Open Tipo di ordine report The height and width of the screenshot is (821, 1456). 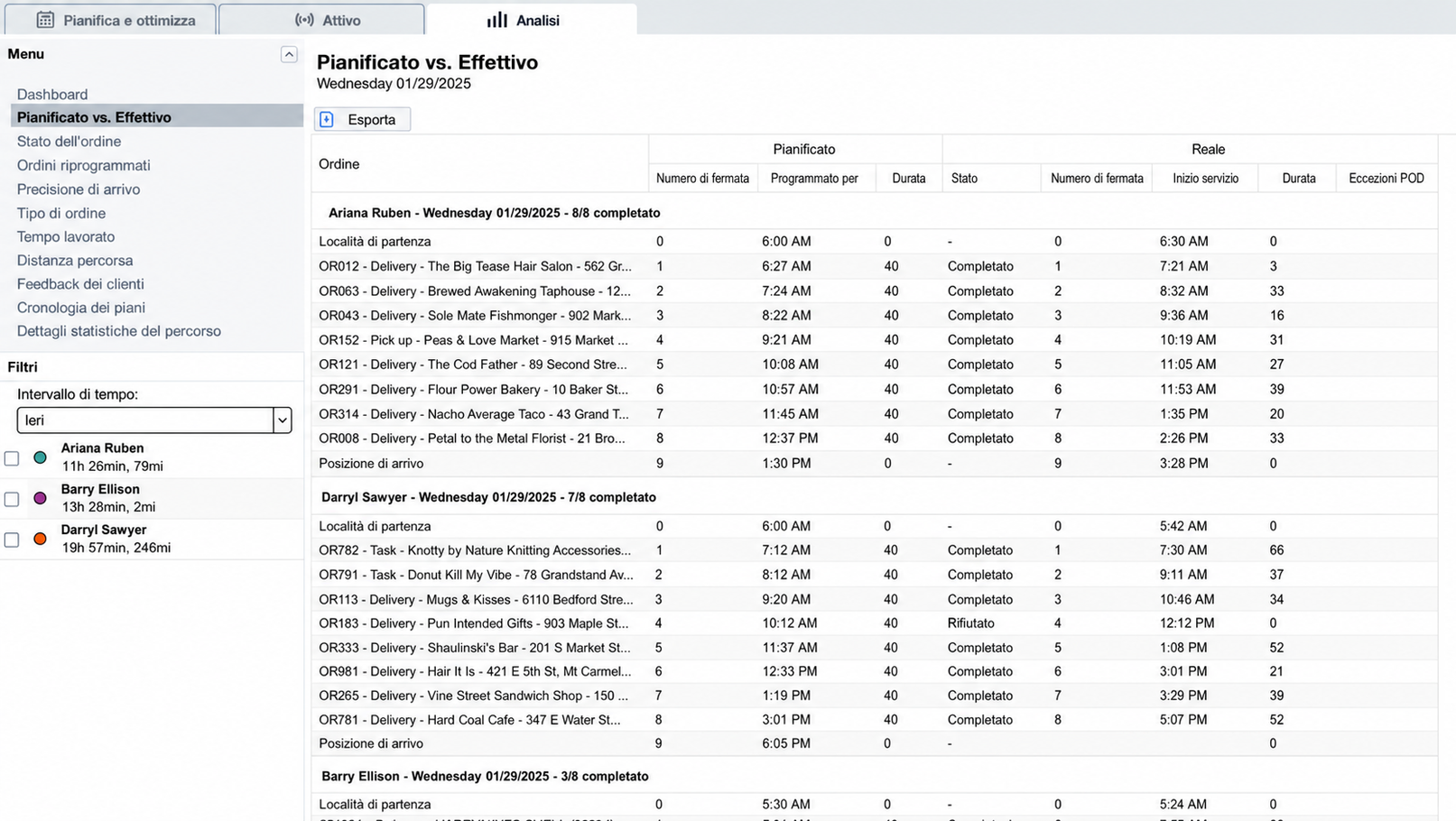tap(61, 213)
